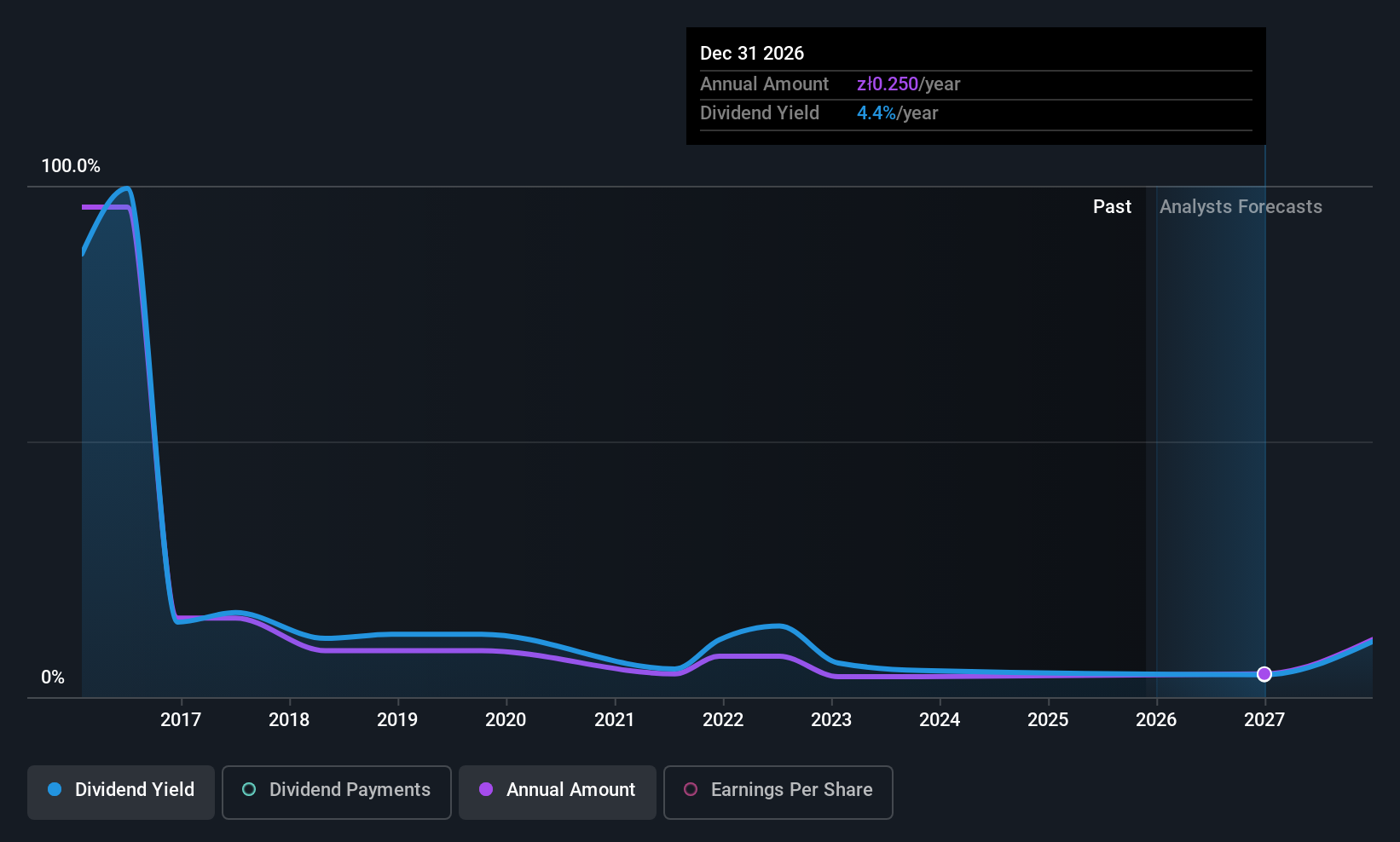Screen dimensions: 1400x842
Task: Click the pink Earnings Per Share circle
Action: (x=691, y=789)
